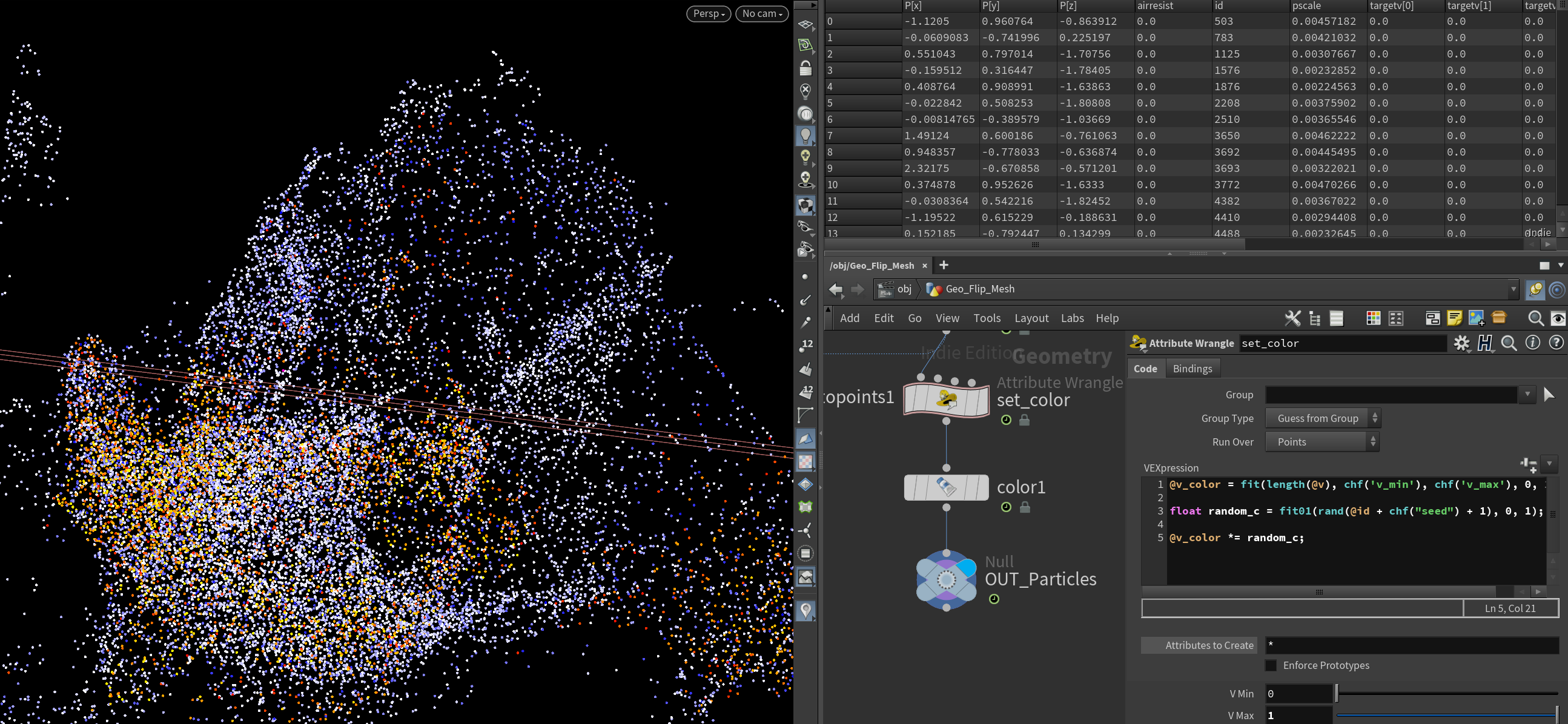Click the orange box subnet icon
Viewport: 1568px width, 724px height.
(1499, 318)
